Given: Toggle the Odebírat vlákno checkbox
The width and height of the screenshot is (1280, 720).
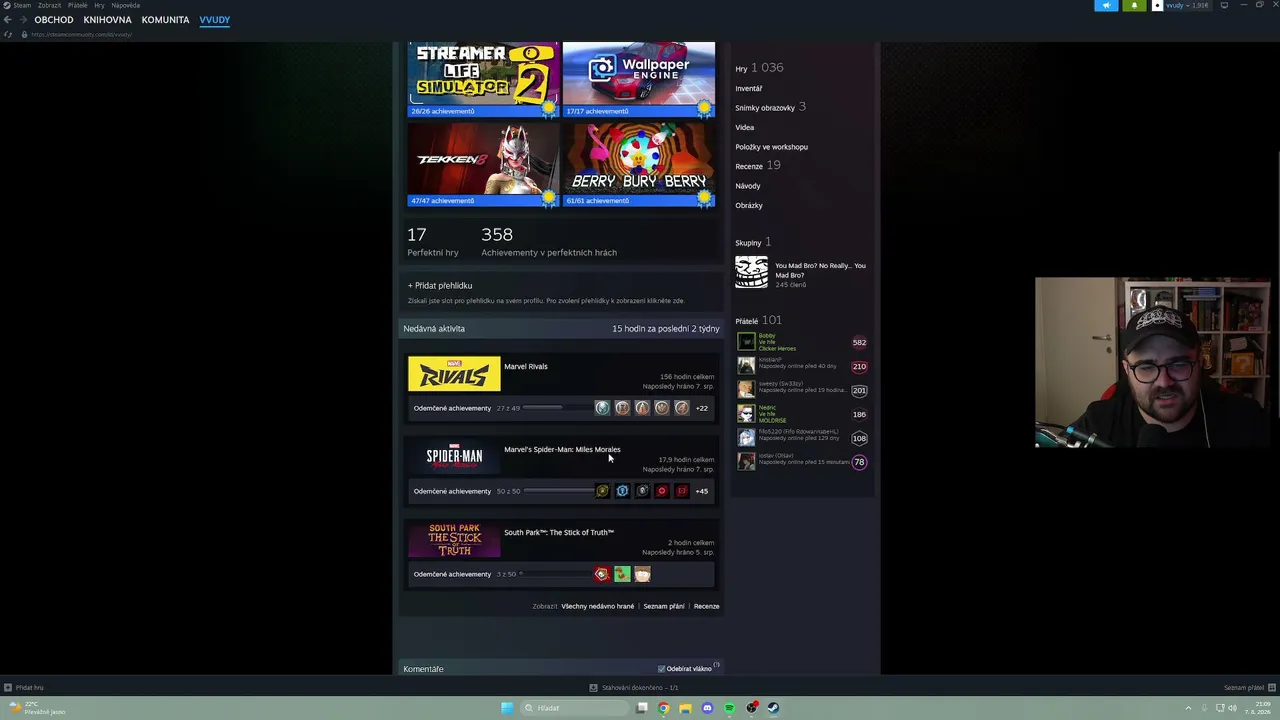Looking at the screenshot, I should 661,669.
